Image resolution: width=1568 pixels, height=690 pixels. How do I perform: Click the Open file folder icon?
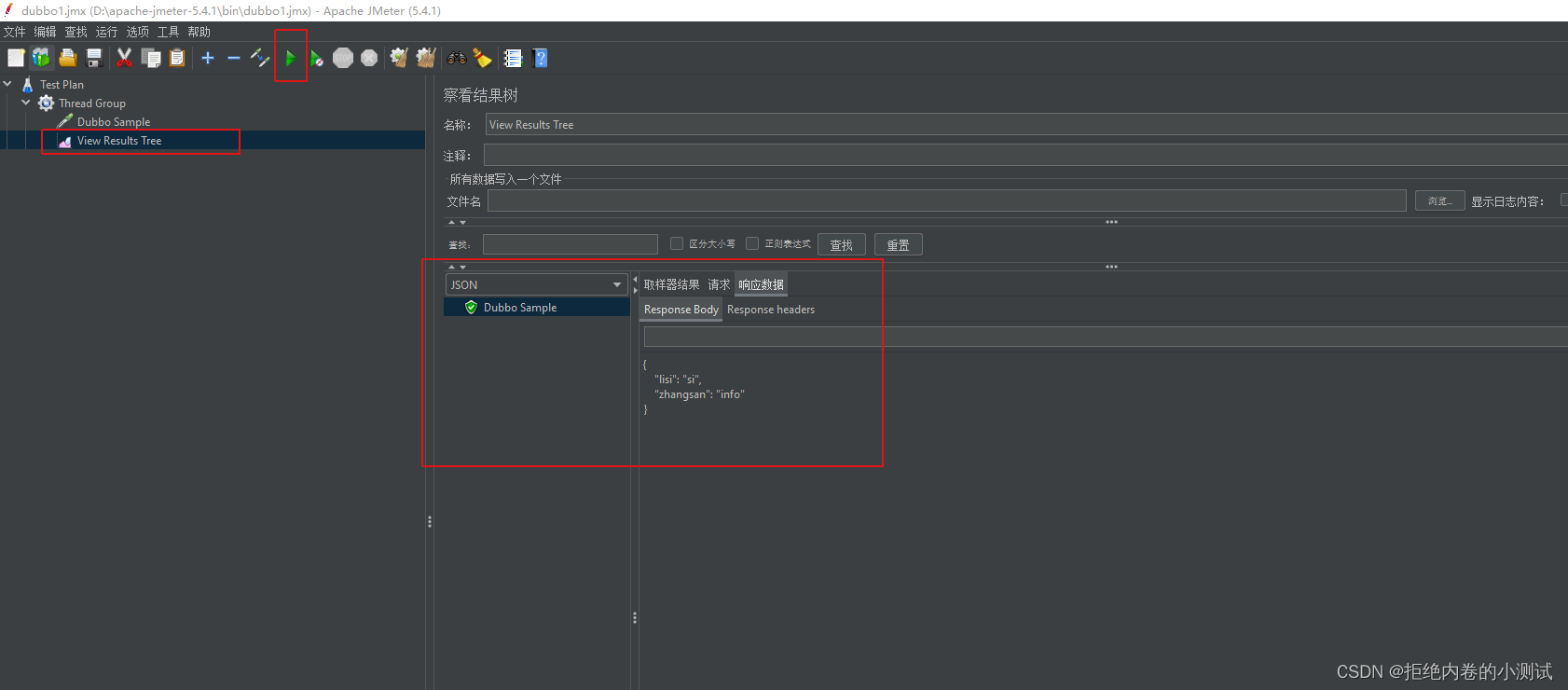click(68, 58)
